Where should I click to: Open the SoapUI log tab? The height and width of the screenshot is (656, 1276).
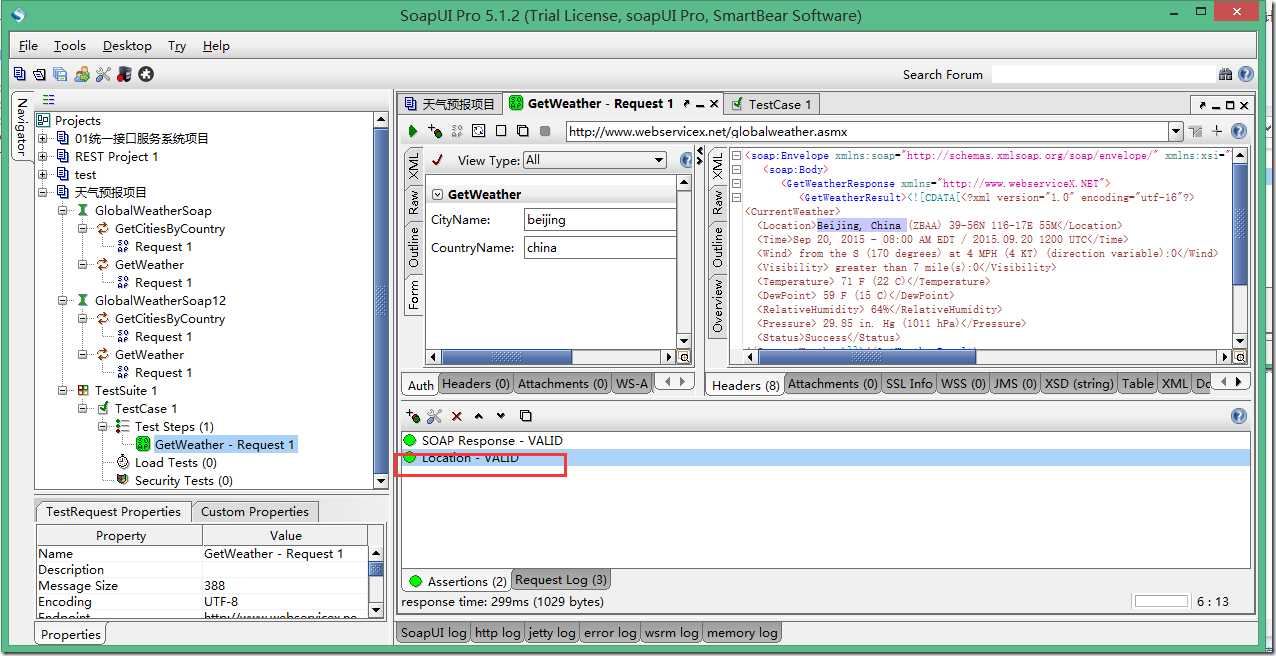tap(433, 632)
